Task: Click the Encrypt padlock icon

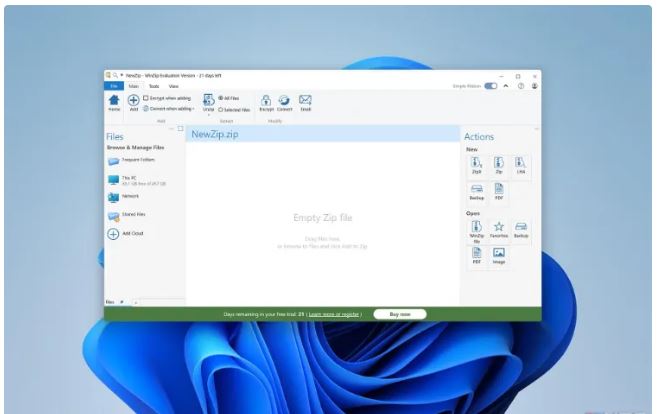Action: point(266,100)
